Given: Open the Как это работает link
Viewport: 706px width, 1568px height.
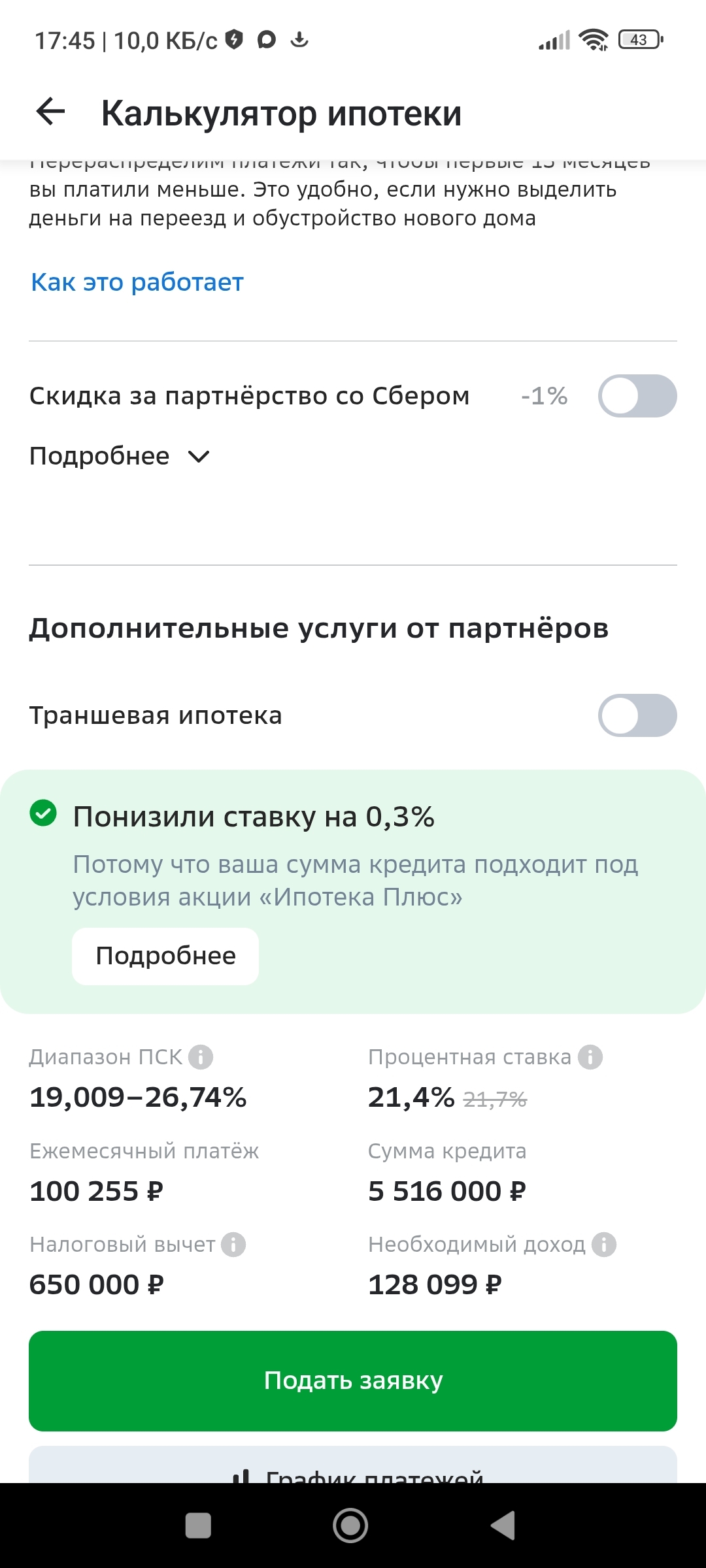Looking at the screenshot, I should tap(137, 282).
